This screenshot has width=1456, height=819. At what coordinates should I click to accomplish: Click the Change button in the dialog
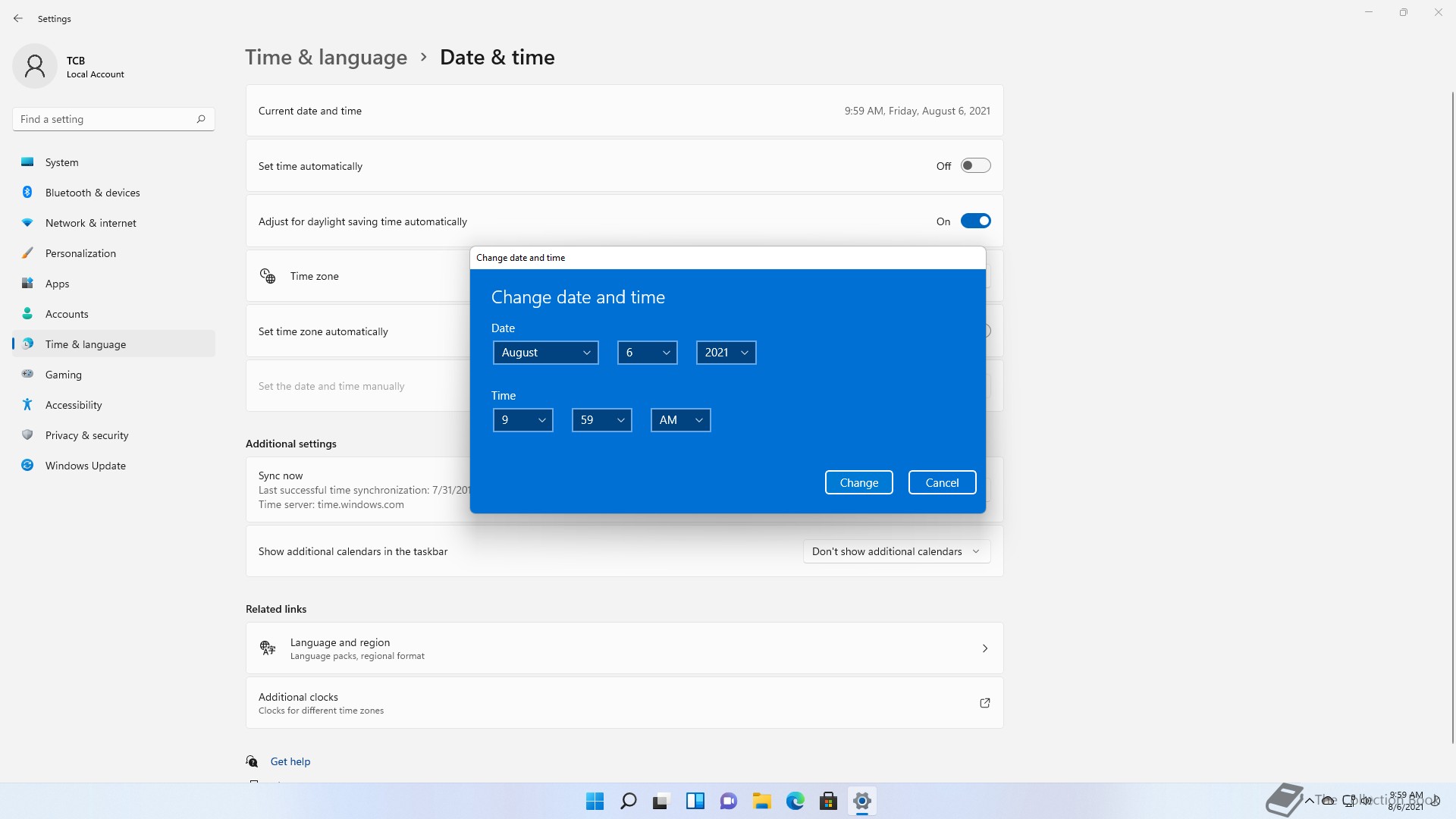(858, 482)
